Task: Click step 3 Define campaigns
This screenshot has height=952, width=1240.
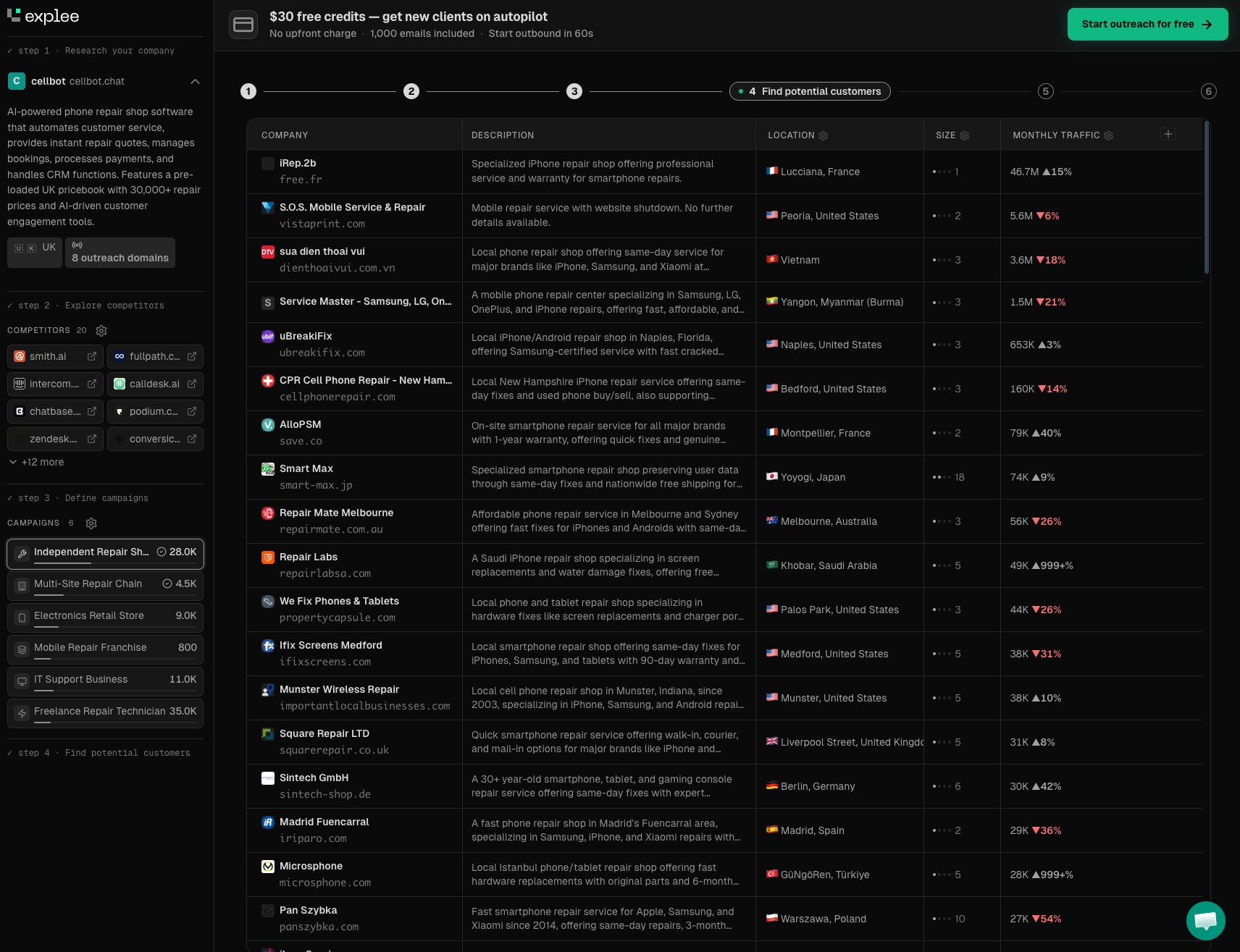Action: [77, 498]
